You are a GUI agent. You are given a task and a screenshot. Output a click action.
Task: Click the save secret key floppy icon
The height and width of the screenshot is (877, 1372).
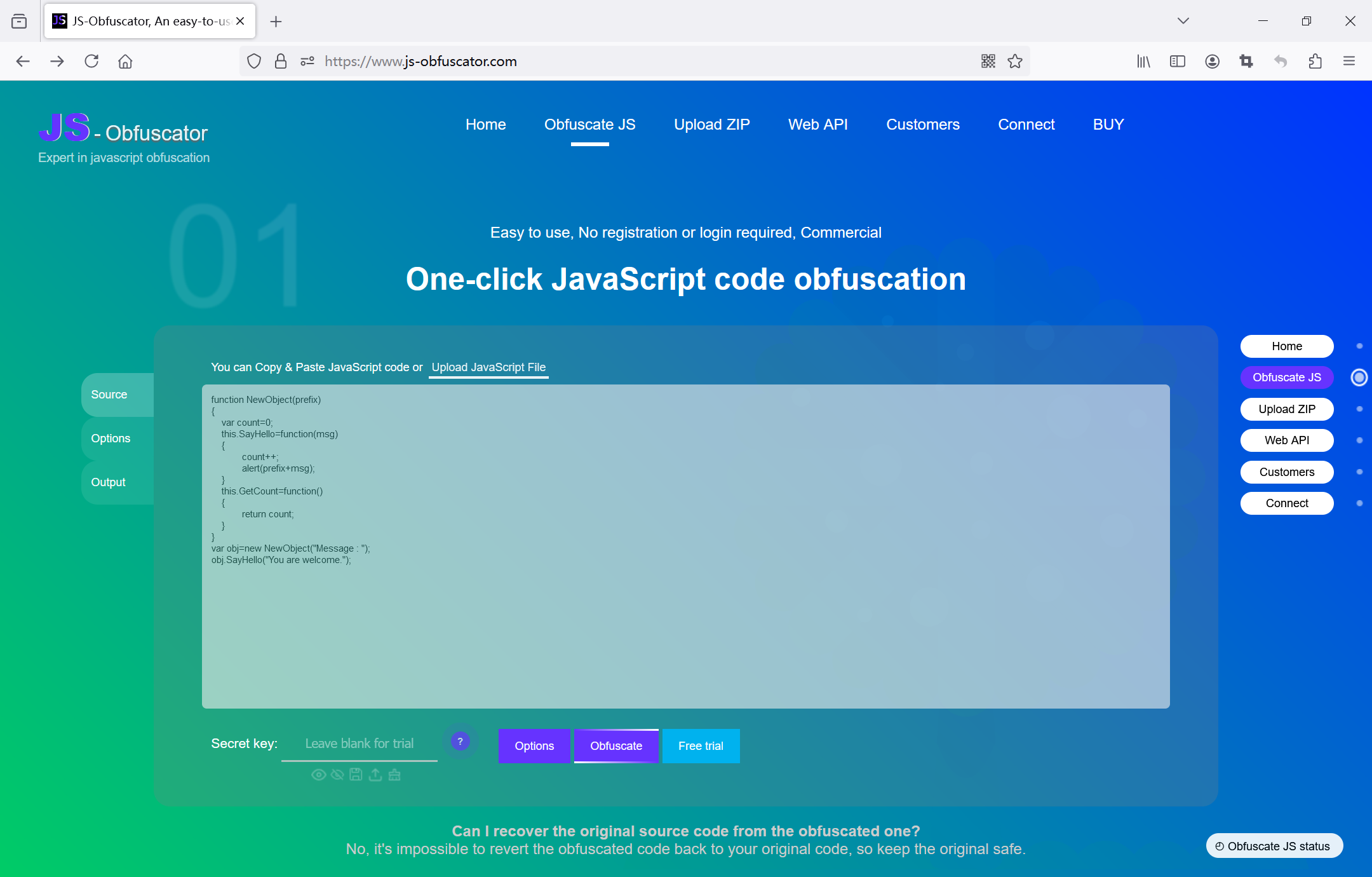pos(356,775)
